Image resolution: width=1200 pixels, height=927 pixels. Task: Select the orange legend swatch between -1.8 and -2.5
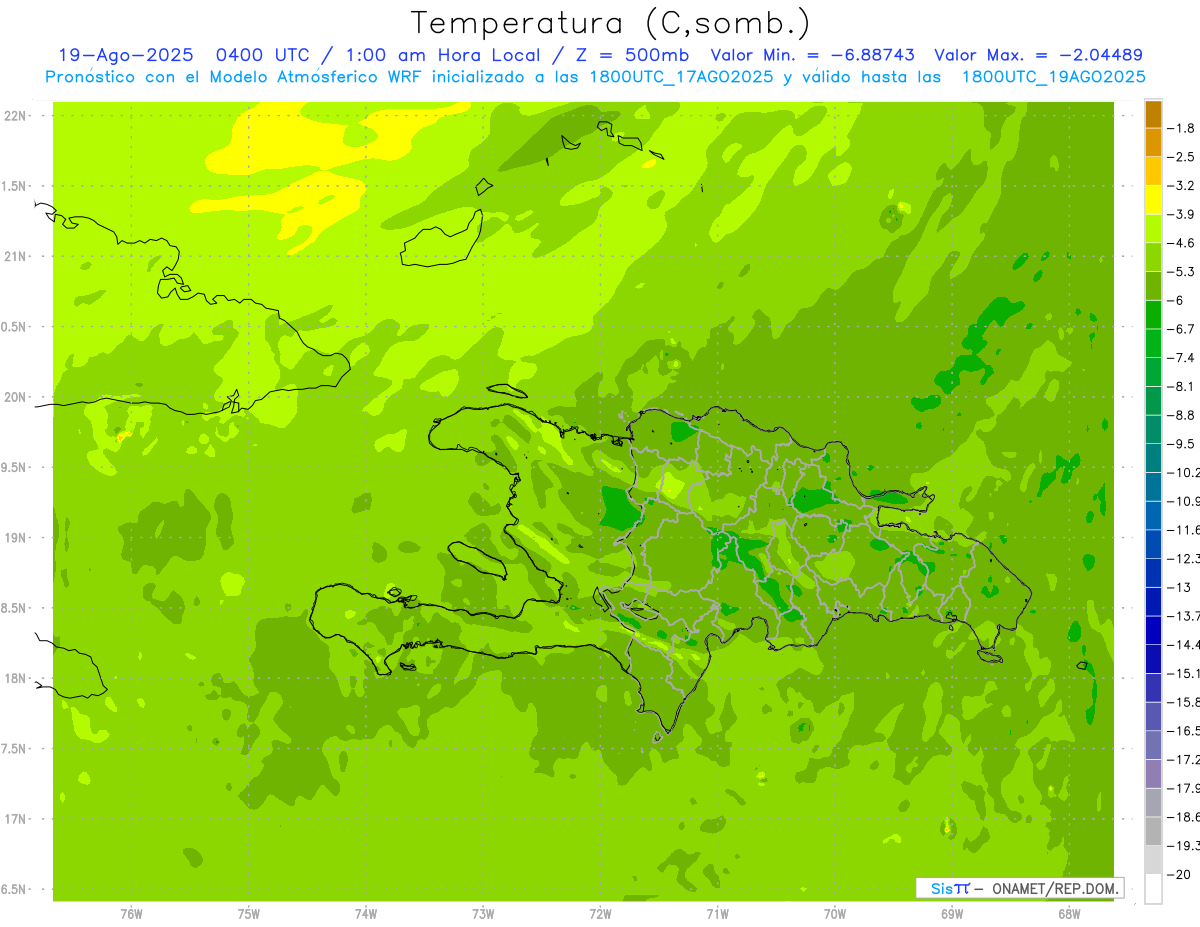coord(1153,142)
